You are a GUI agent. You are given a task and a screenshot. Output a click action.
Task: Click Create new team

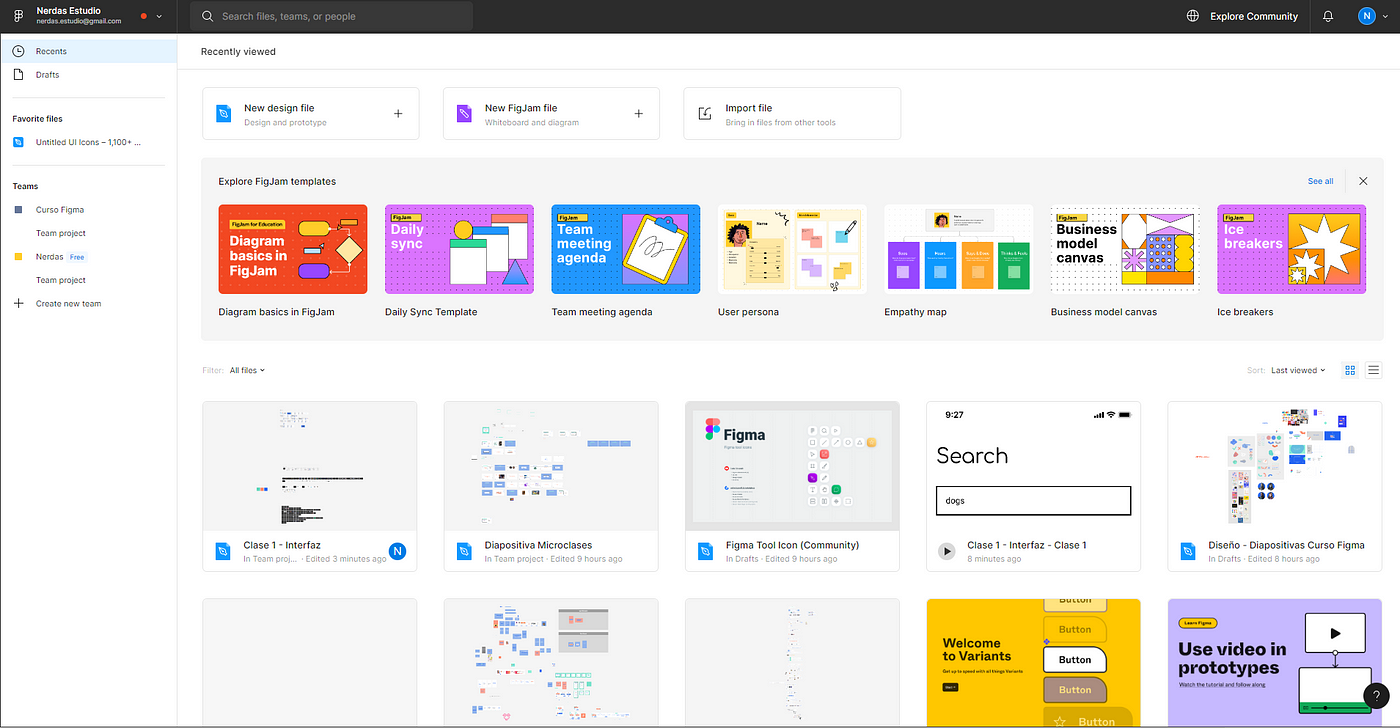point(68,304)
